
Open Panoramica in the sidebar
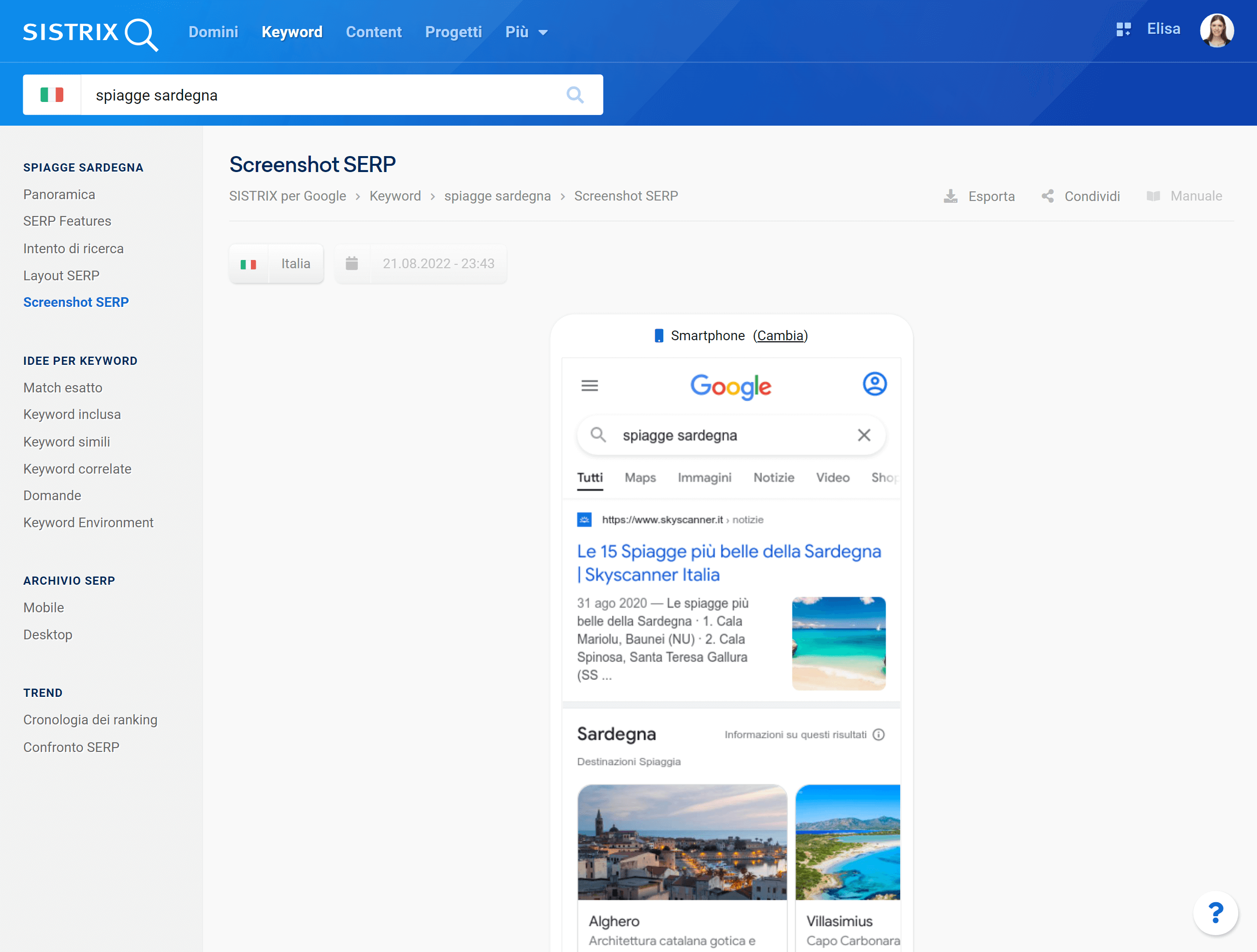tap(59, 195)
